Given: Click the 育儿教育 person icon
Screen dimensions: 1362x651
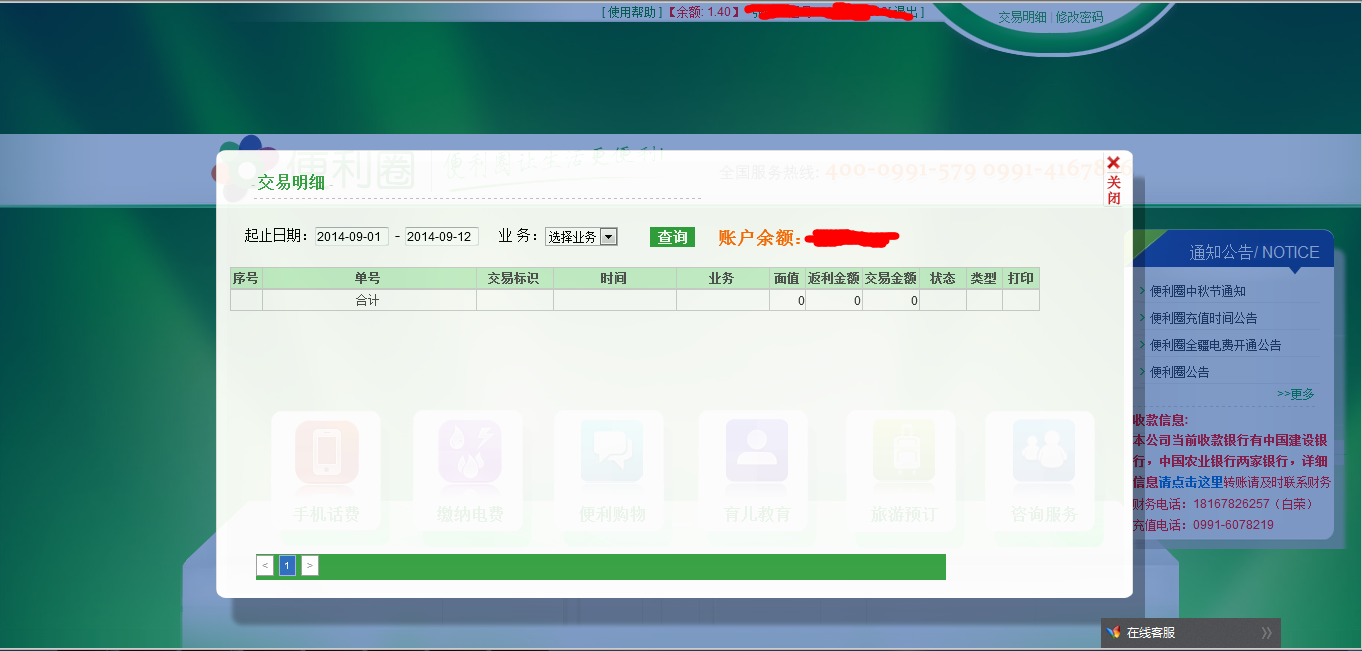Looking at the screenshot, I should click(757, 452).
